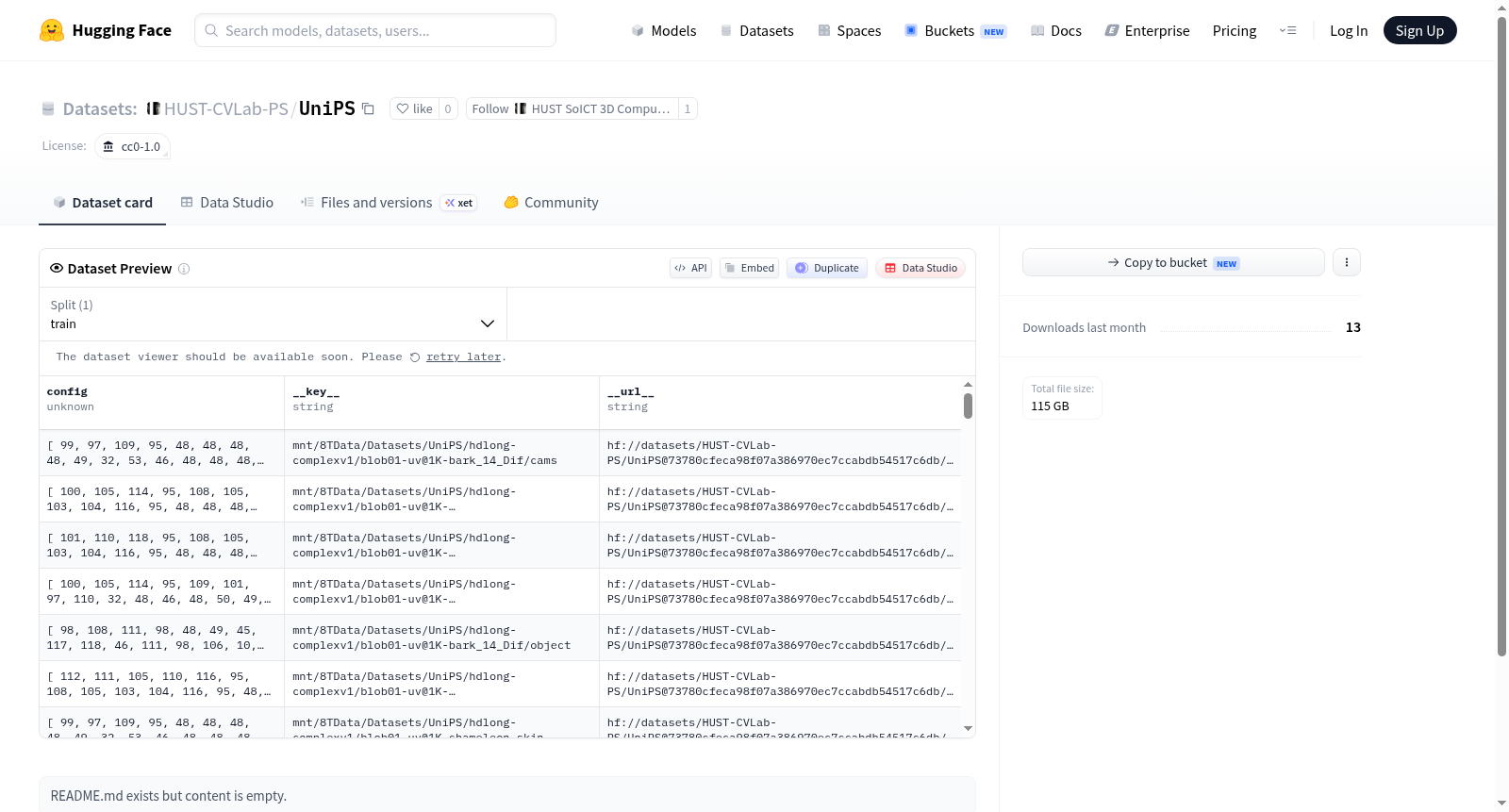
Task: Open the Community tab
Action: [552, 203]
